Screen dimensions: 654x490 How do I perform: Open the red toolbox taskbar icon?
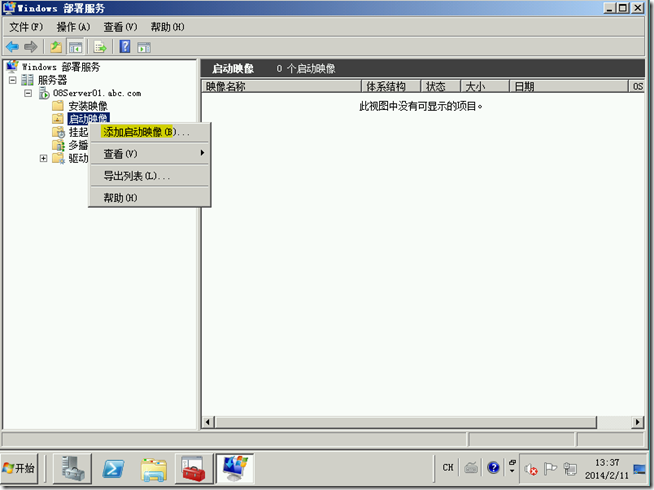194,468
